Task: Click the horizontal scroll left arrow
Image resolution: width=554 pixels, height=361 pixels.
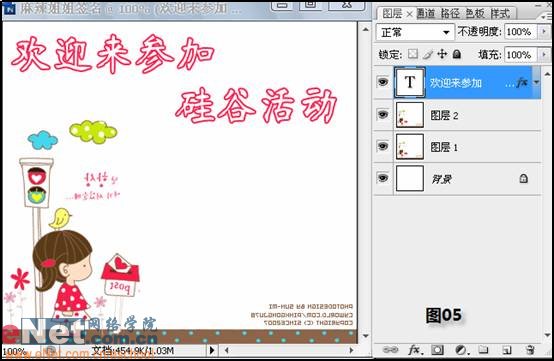Action: [226, 350]
